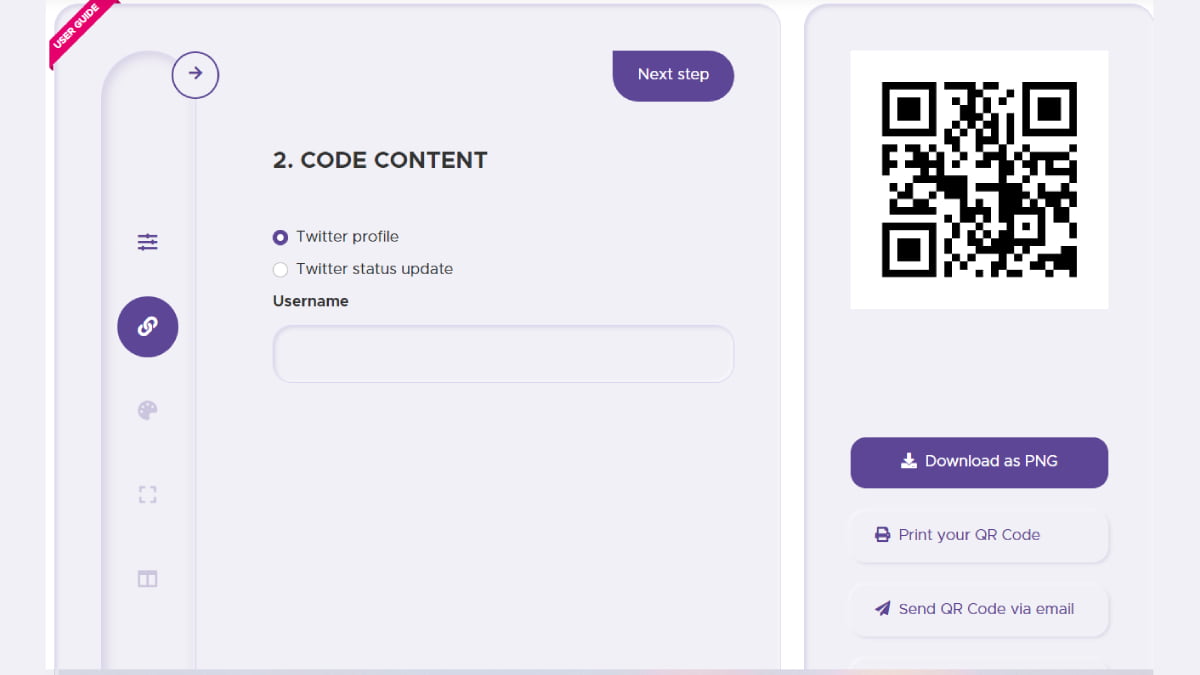This screenshot has width=1200, height=675.
Task: Click the Next step button
Action: click(672, 75)
